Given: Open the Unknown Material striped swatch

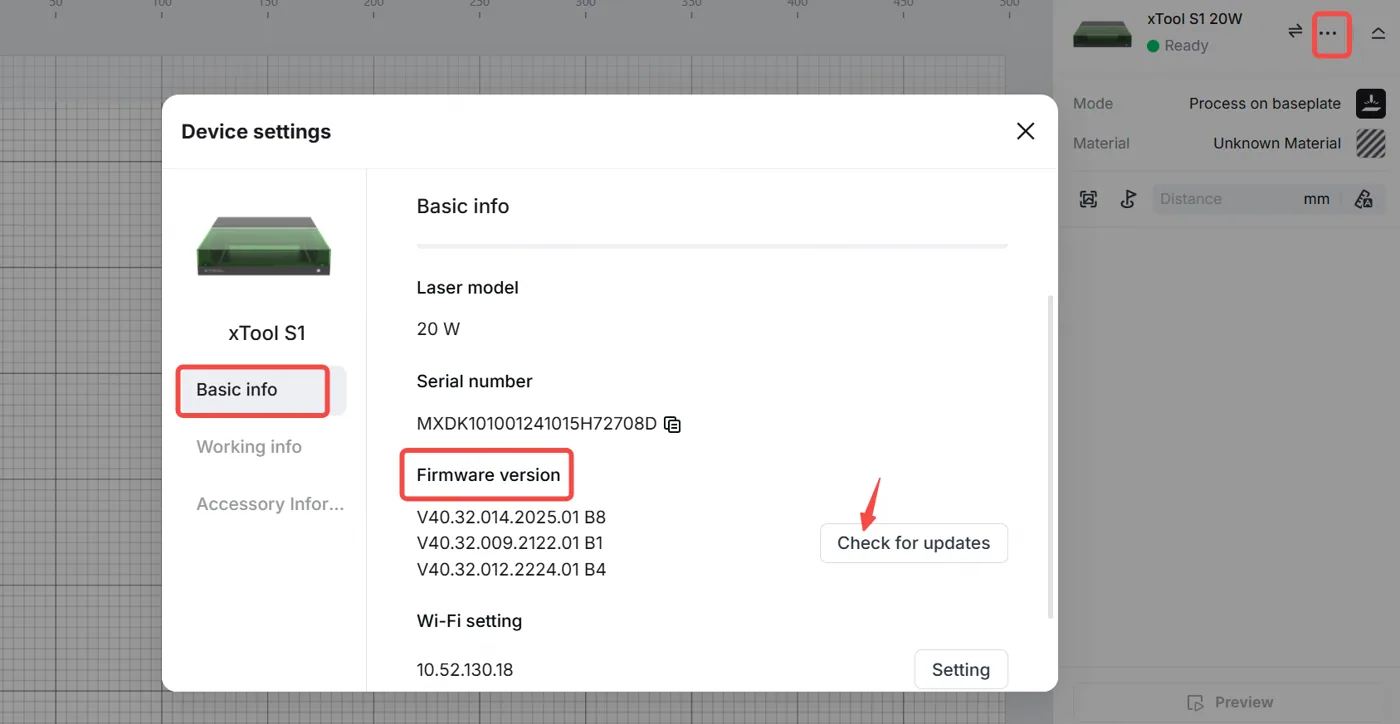Looking at the screenshot, I should pyautogui.click(x=1371, y=143).
